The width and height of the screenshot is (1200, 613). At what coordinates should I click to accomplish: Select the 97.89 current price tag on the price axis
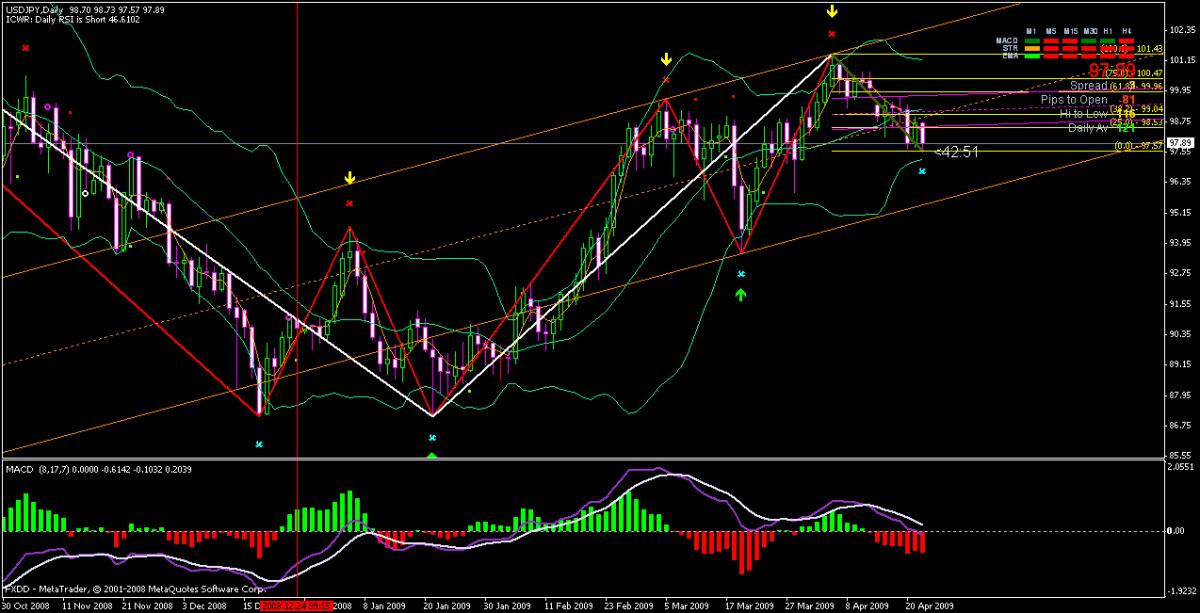(1182, 143)
